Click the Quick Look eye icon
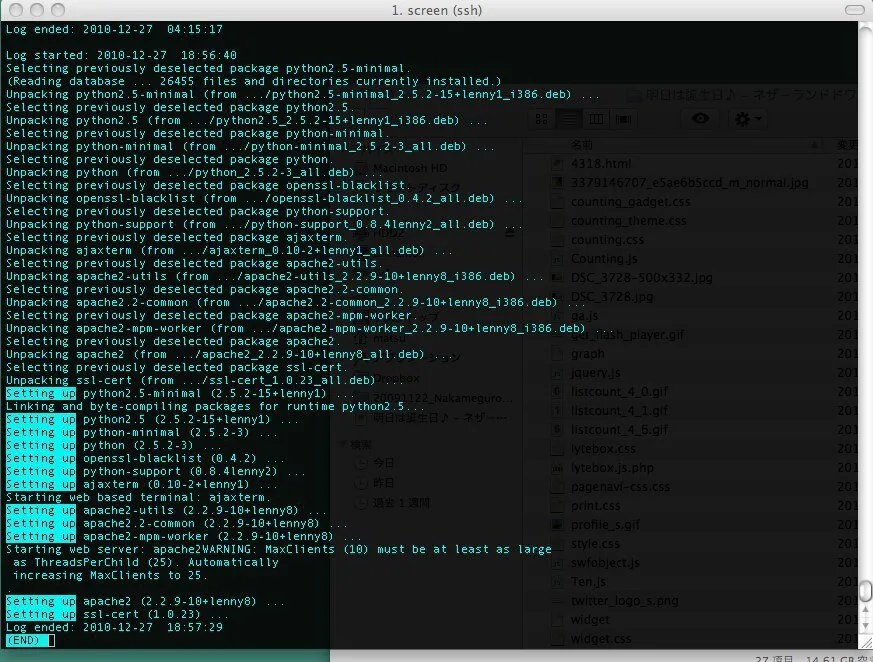873x662 pixels. [x=701, y=119]
